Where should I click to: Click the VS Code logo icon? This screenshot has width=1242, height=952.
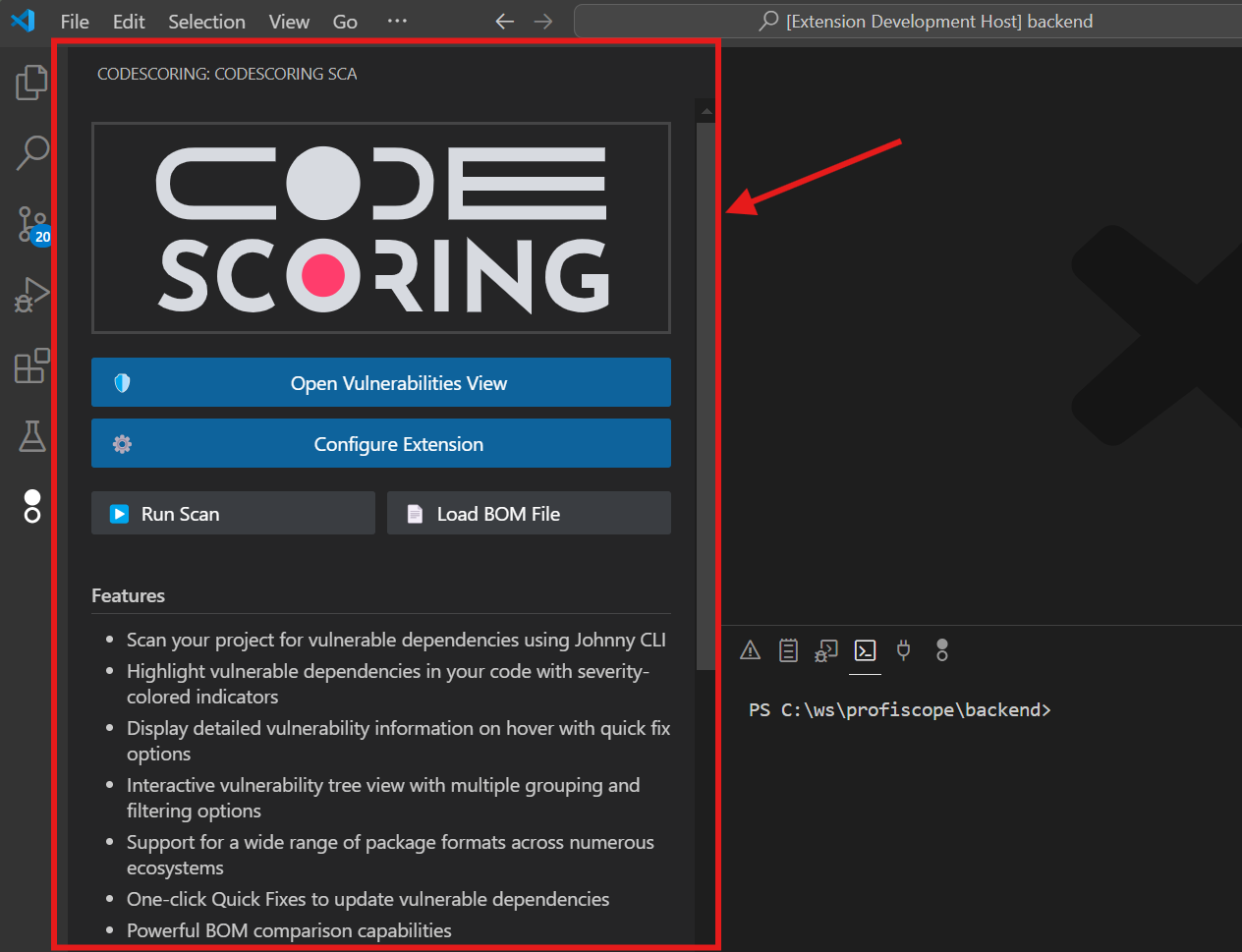click(23, 21)
